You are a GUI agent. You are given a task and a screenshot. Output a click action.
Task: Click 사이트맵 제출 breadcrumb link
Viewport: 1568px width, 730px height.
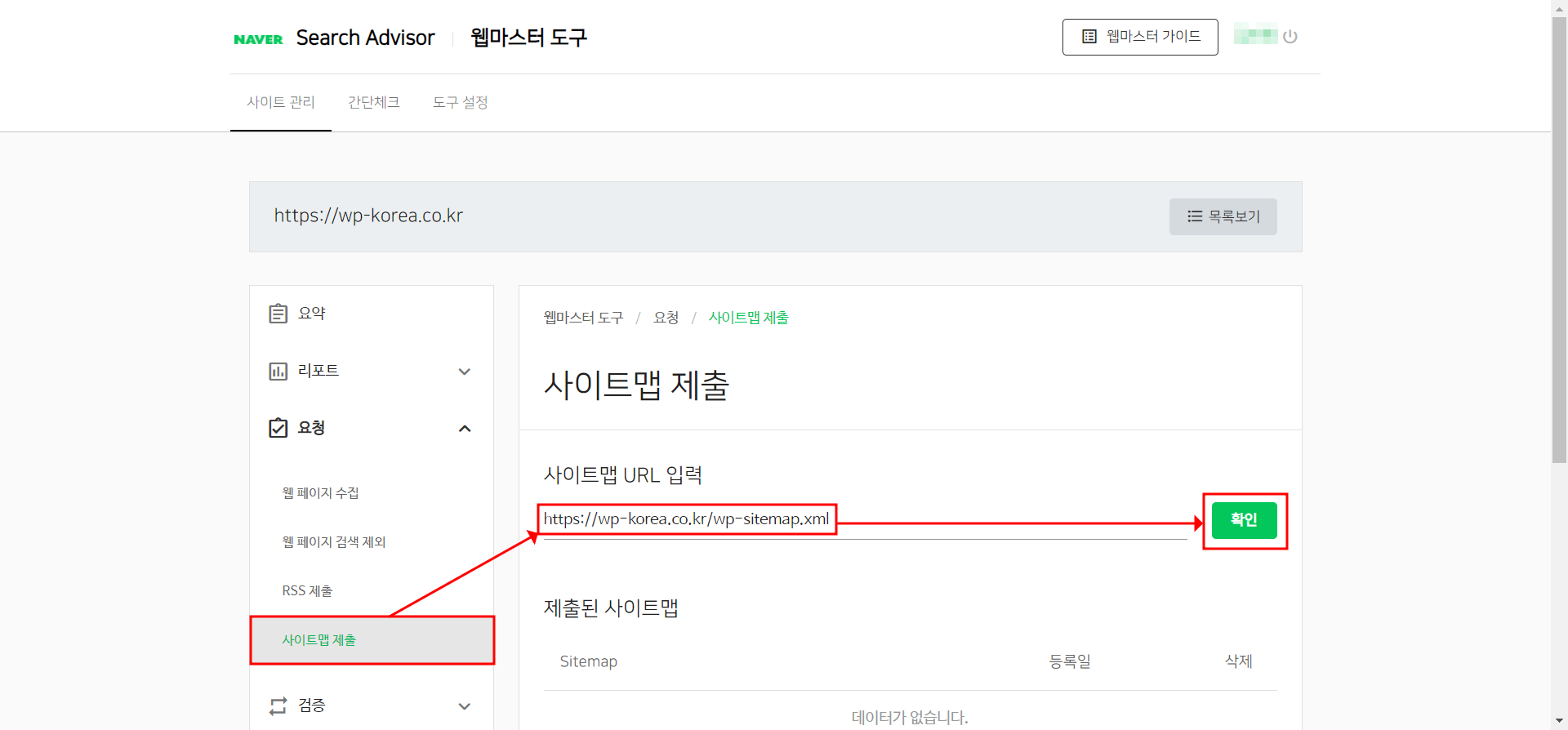point(749,318)
